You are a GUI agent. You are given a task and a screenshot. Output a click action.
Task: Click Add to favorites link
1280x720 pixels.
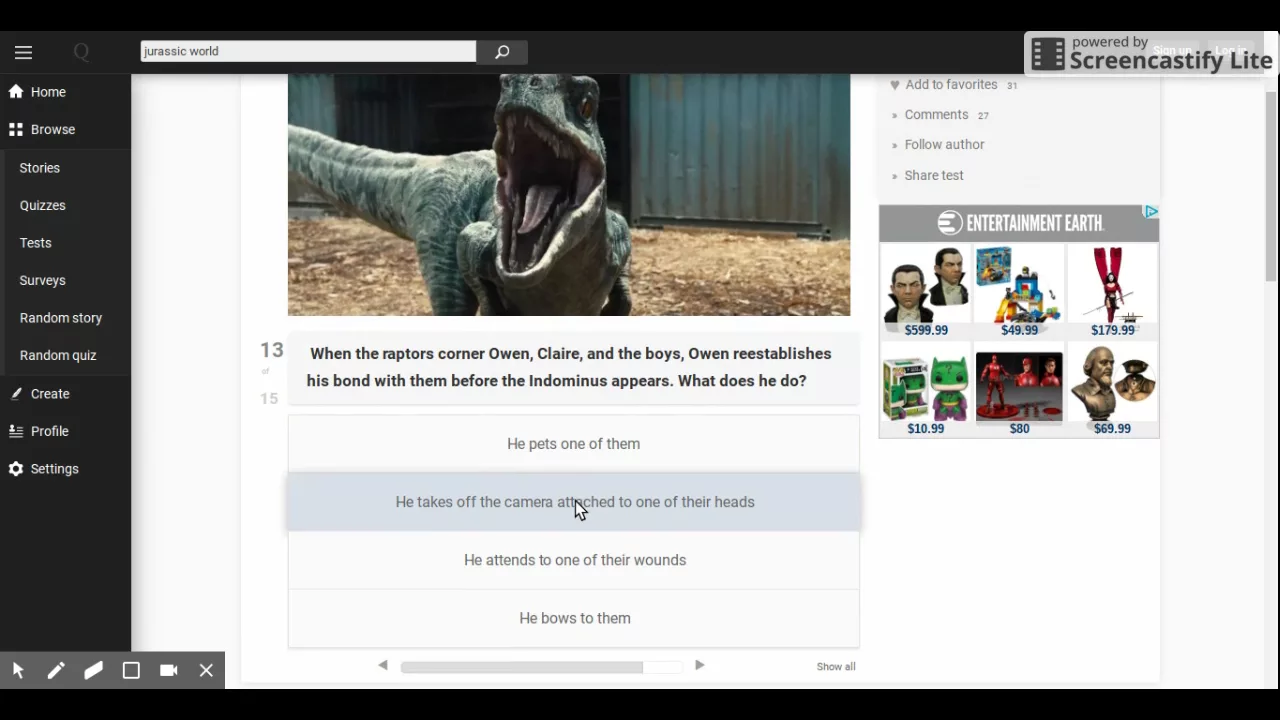[951, 85]
